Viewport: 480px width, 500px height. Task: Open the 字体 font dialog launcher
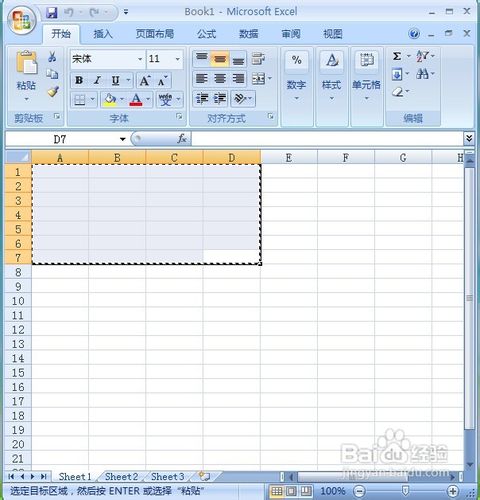(179, 116)
